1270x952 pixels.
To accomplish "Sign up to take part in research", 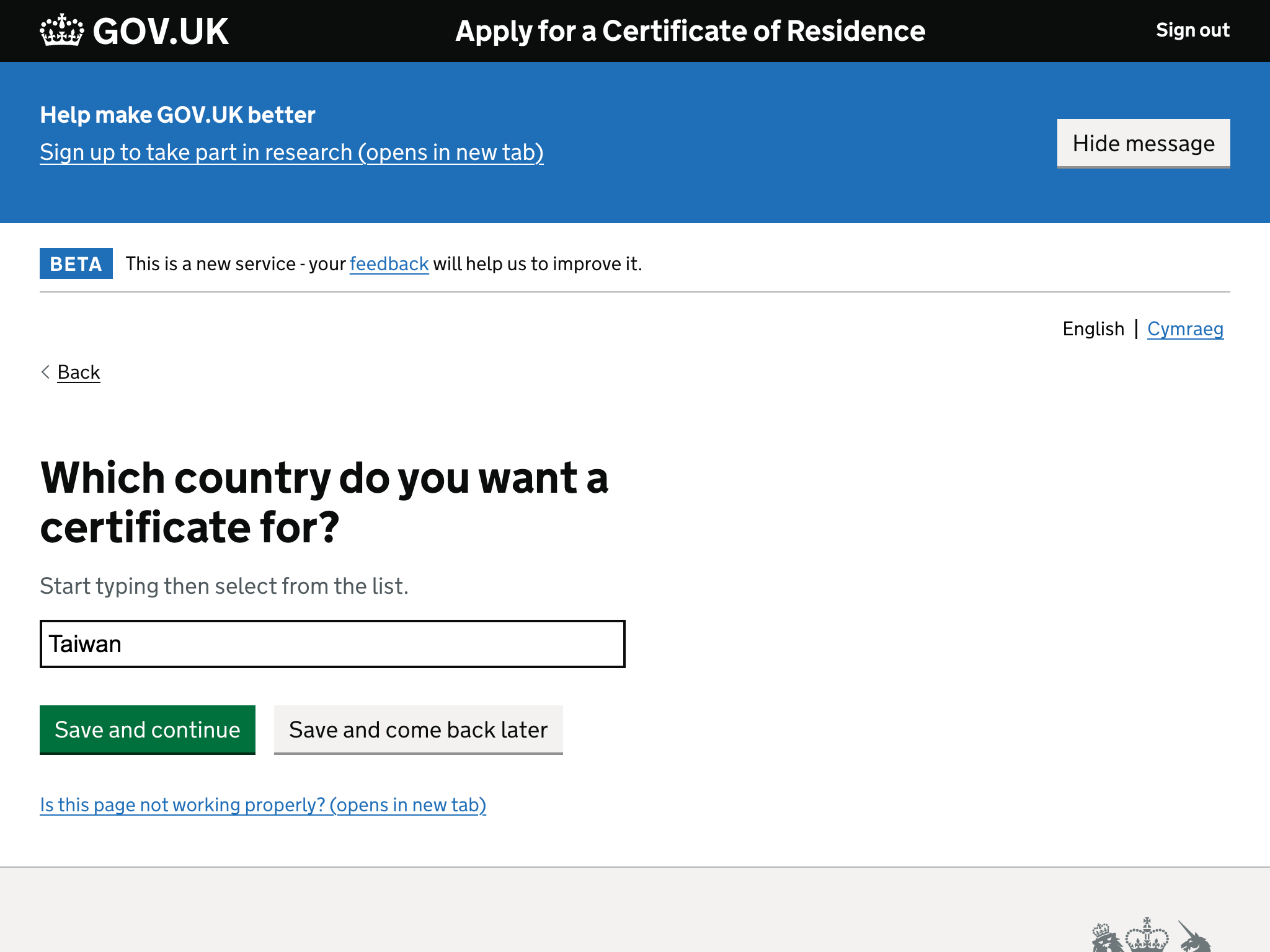I will [x=291, y=152].
